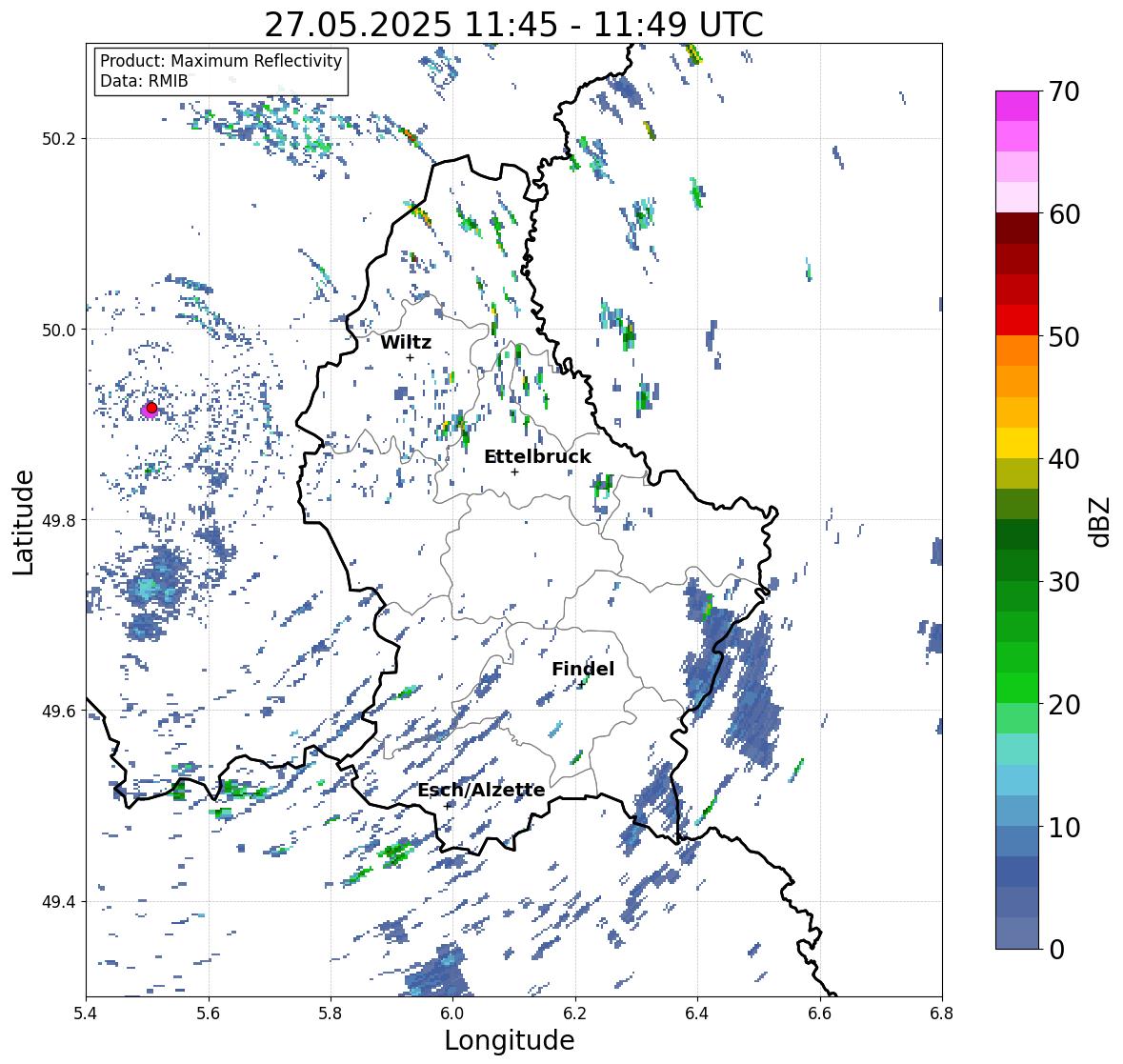Click the 'Data: RMIB' text
Screen dimensions: 1123x1064
[x=144, y=81]
